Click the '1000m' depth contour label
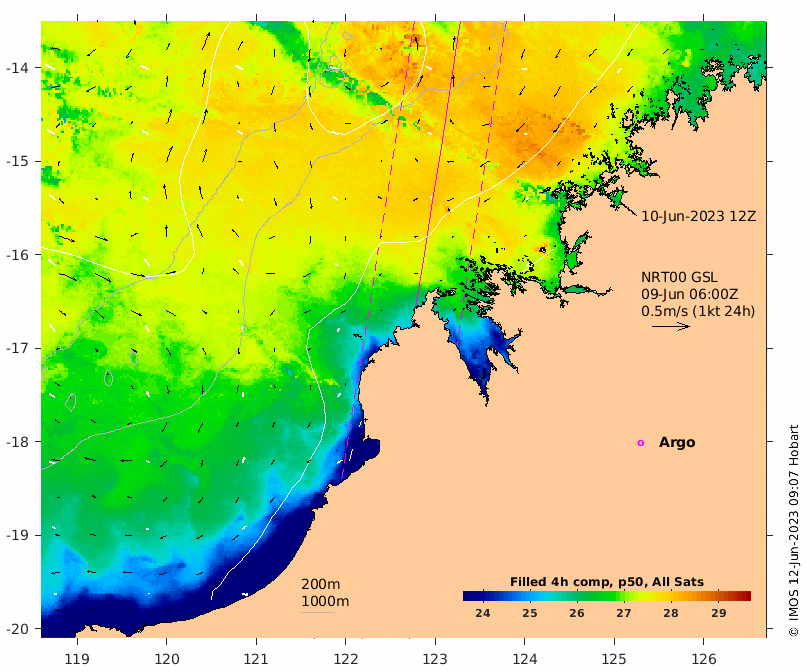The height and width of the screenshot is (672, 810). [325, 601]
